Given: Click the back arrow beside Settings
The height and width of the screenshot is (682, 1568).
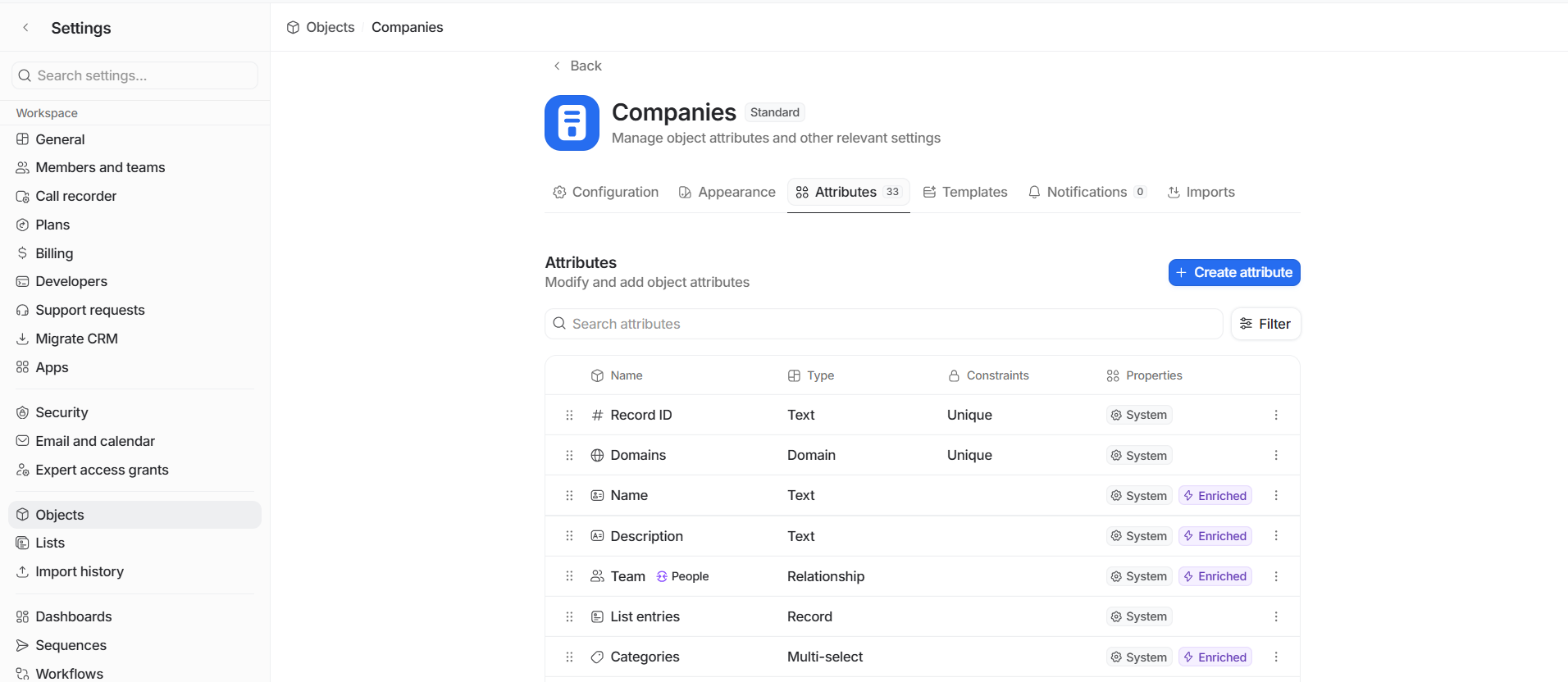Looking at the screenshot, I should [26, 28].
